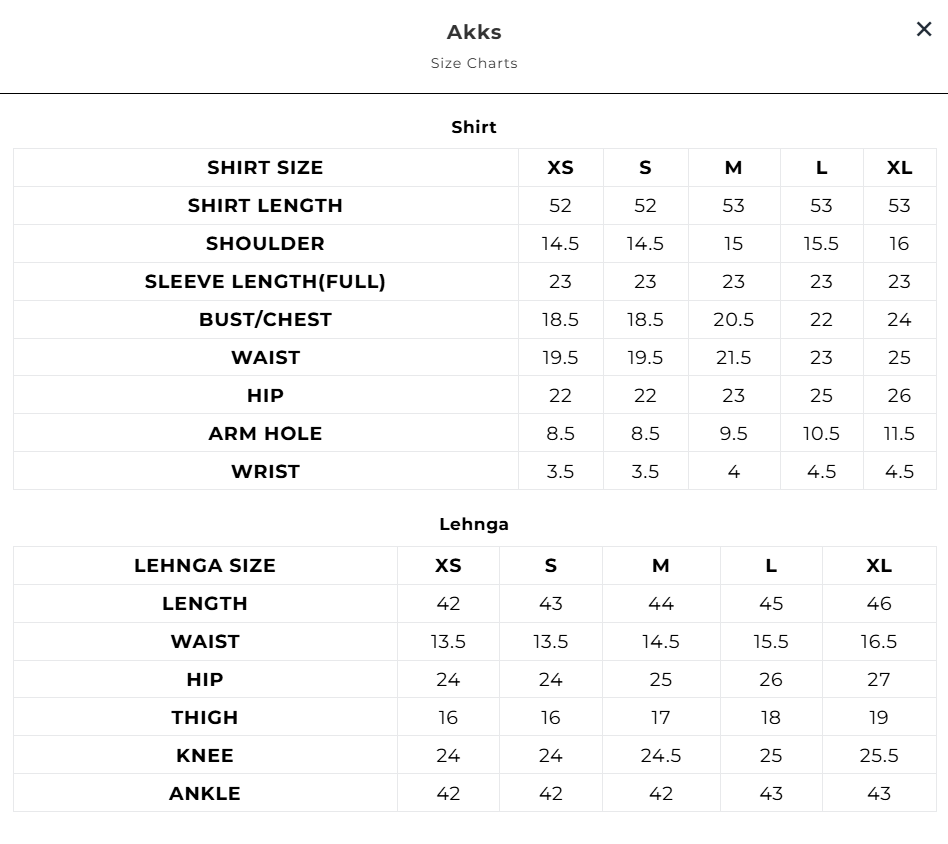The image size is (948, 844).
Task: Click the THIGH row label
Action: point(205,718)
